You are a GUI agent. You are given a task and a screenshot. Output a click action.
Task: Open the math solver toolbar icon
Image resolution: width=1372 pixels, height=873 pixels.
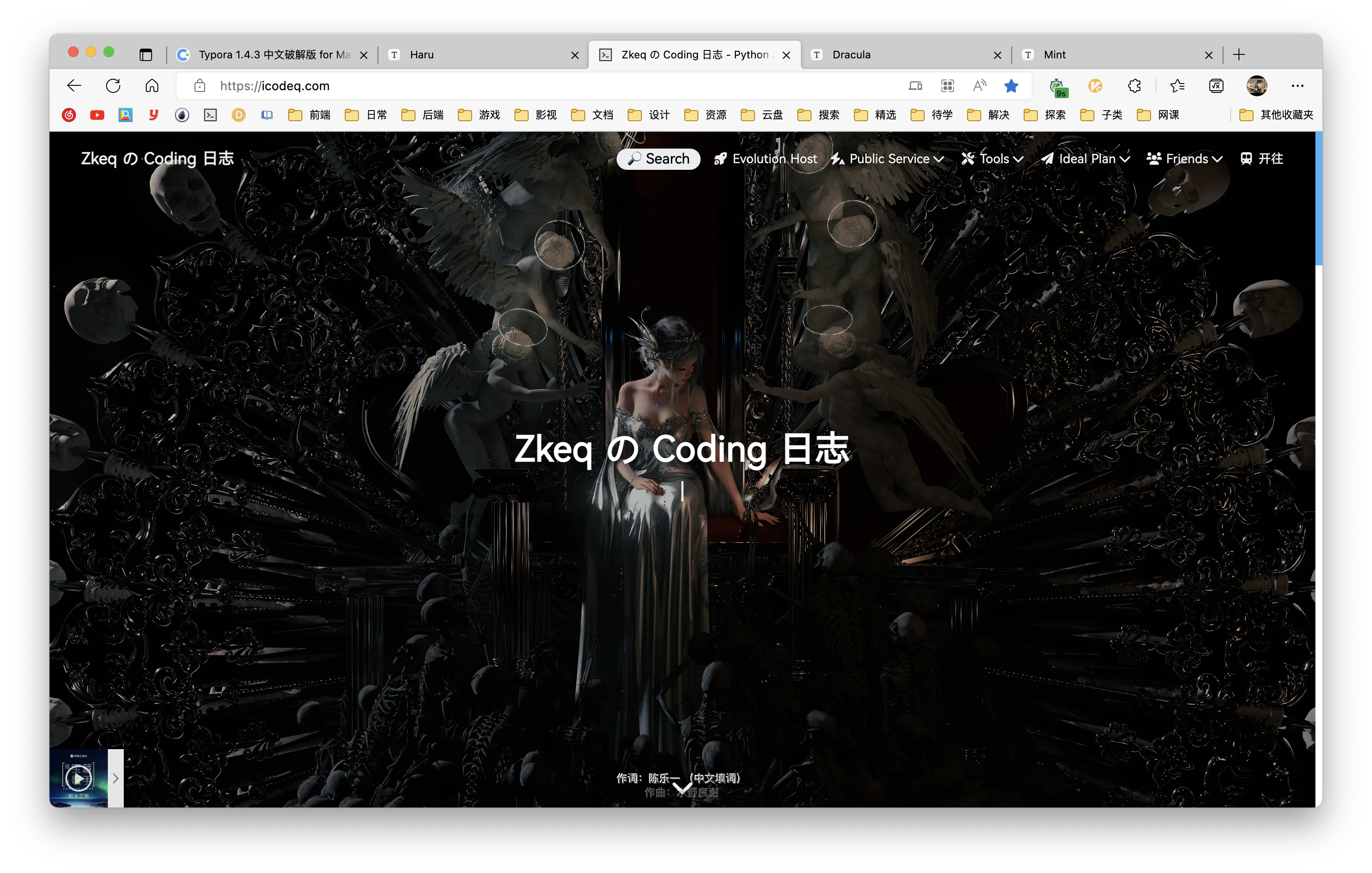[x=1216, y=85]
